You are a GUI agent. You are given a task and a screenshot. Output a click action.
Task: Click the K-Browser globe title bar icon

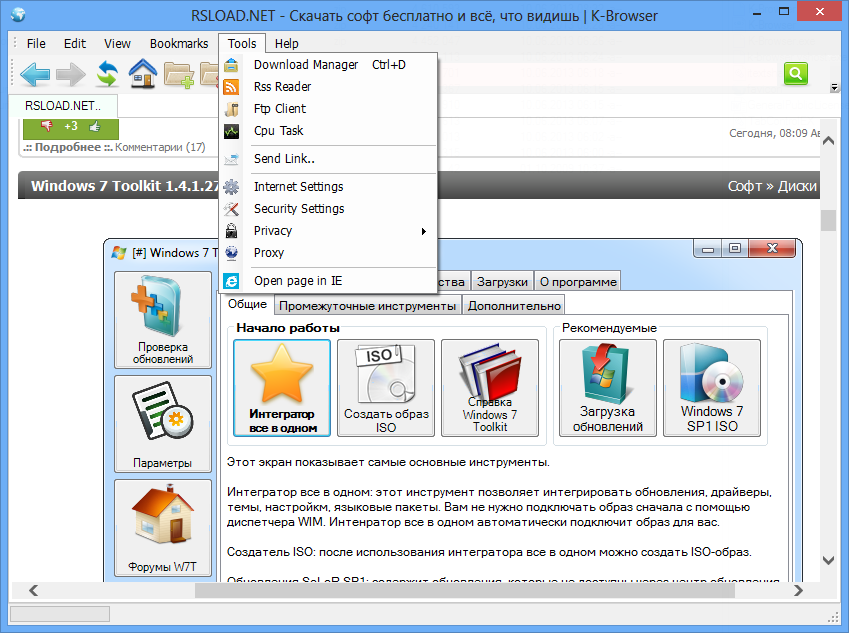click(x=18, y=15)
